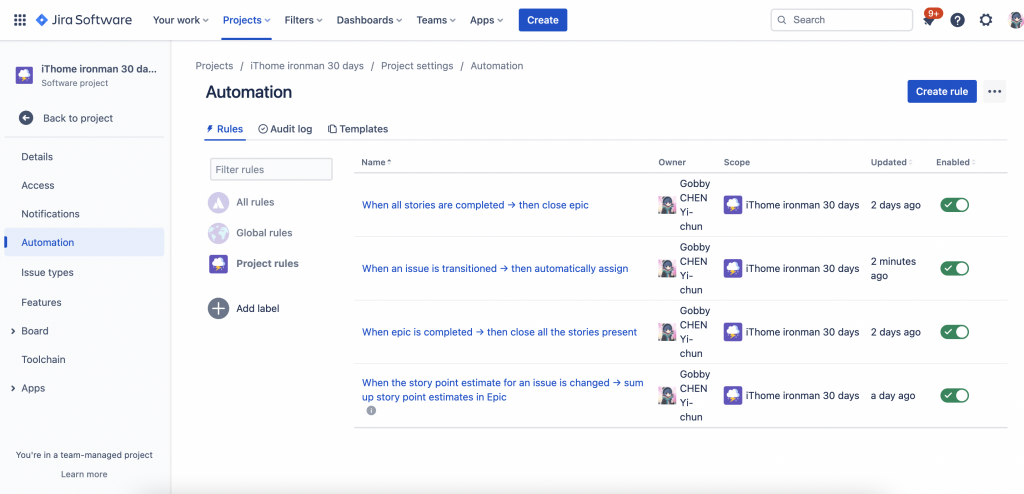Sort rules by Name column
Image resolution: width=1024 pixels, height=494 pixels.
coord(376,162)
